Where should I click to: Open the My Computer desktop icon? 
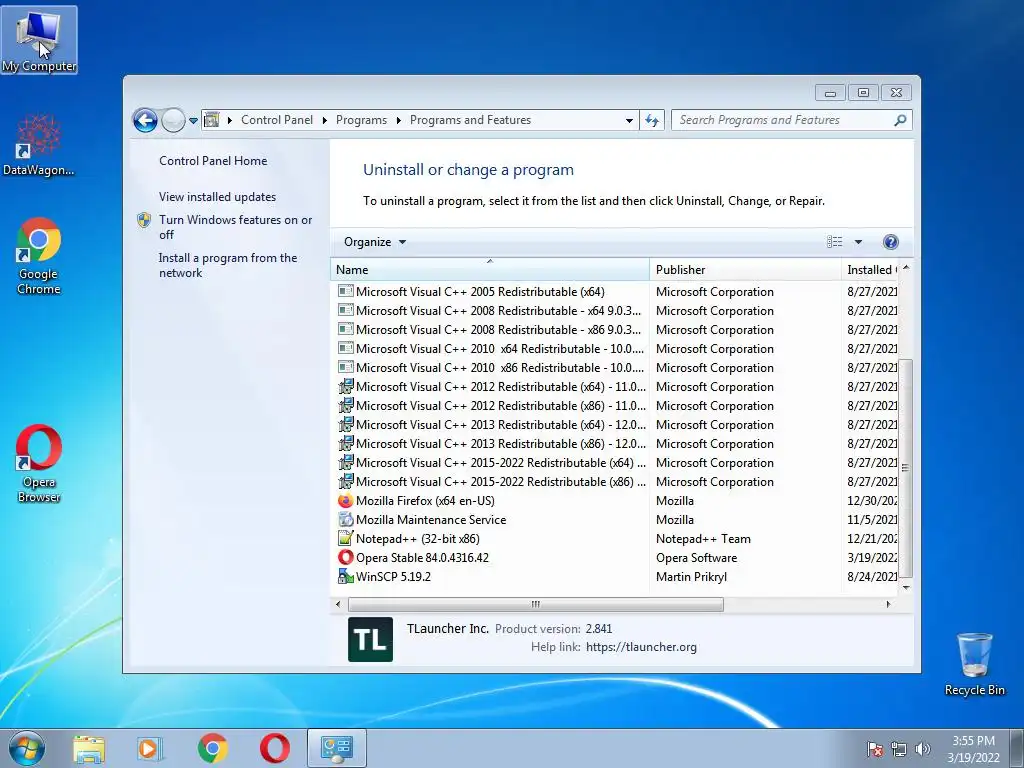point(39,39)
